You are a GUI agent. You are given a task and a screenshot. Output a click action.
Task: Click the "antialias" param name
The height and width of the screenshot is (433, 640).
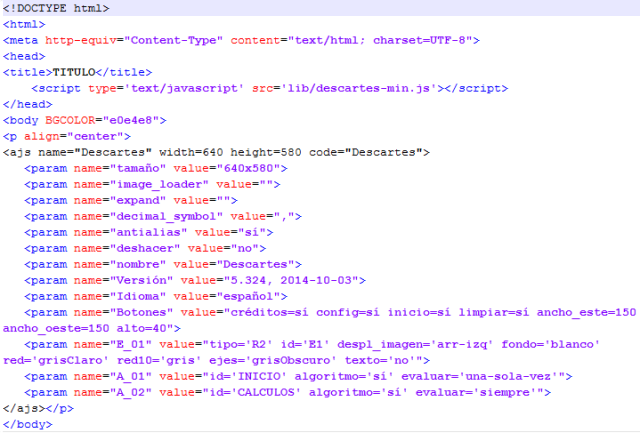click(x=149, y=232)
